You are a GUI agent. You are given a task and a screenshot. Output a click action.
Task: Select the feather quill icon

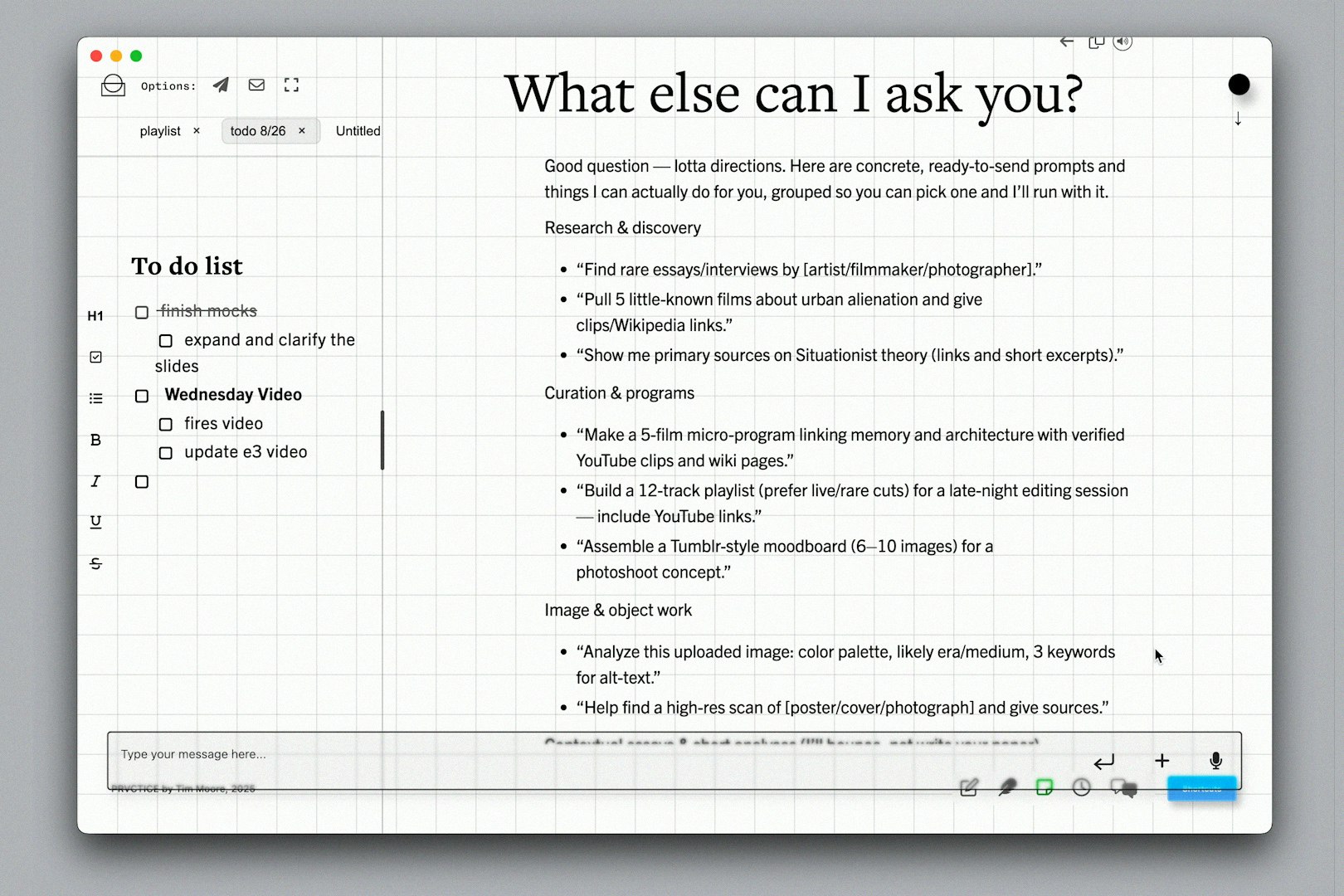pos(1007,787)
